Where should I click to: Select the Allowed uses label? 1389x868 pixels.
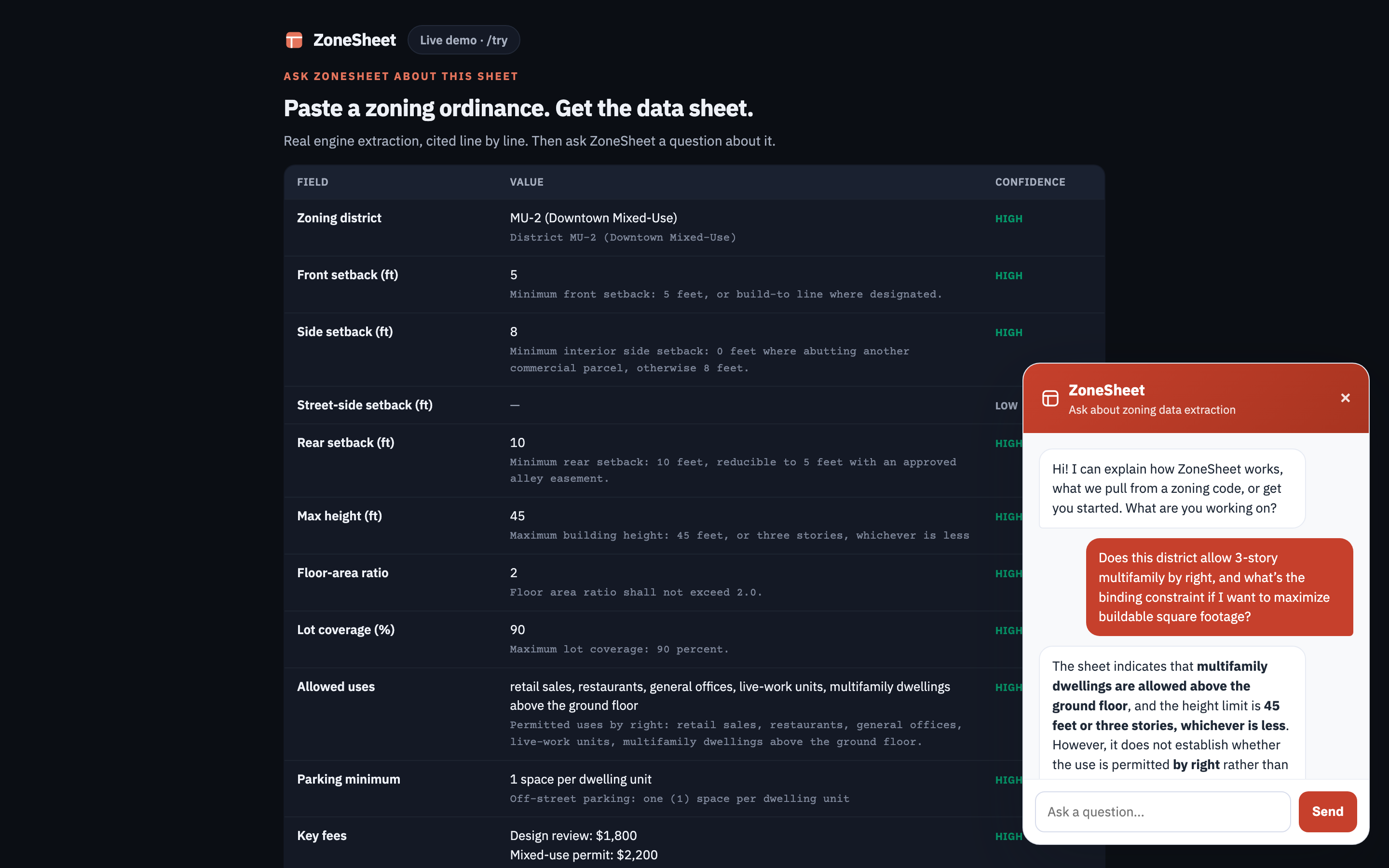tap(336, 687)
